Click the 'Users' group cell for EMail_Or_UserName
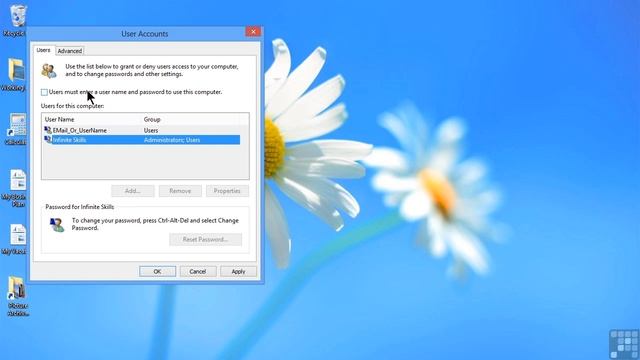Viewport: 640px width, 360px height. [x=151, y=130]
